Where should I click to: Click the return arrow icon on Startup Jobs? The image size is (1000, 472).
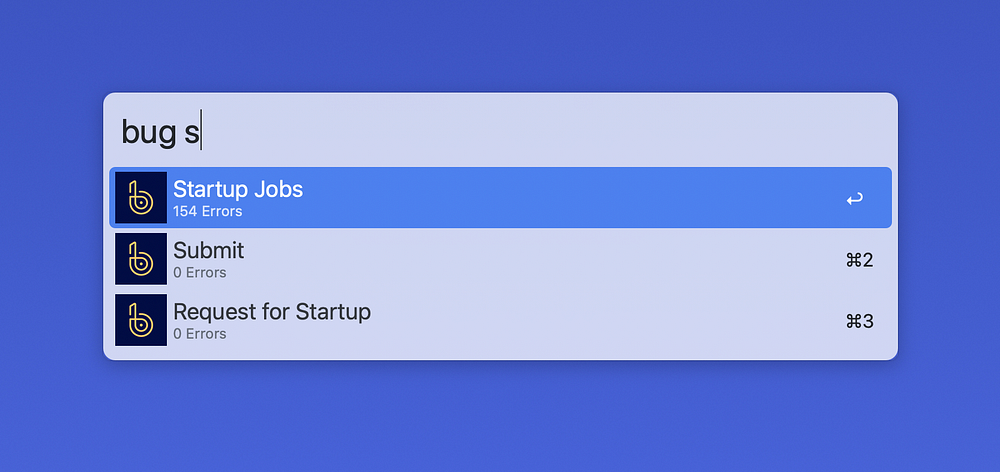coord(855,199)
